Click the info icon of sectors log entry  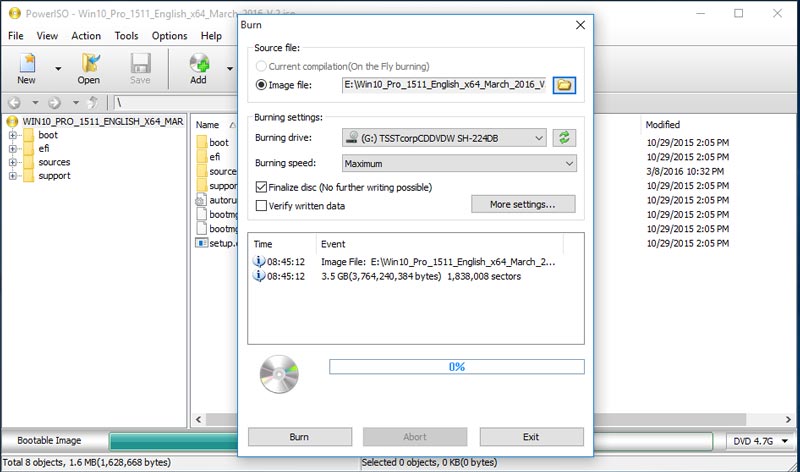(x=259, y=276)
